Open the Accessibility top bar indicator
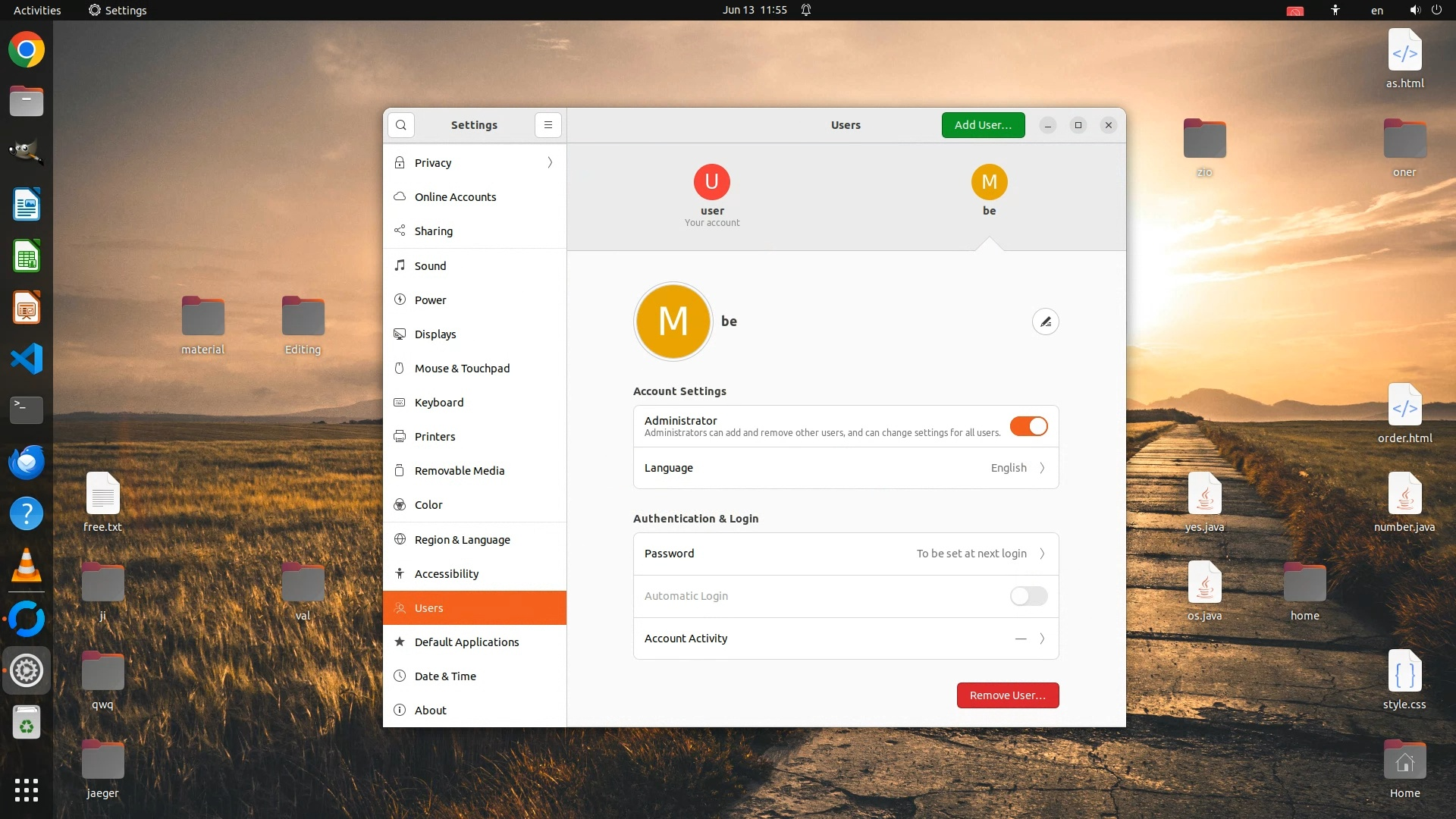 [x=1335, y=10]
